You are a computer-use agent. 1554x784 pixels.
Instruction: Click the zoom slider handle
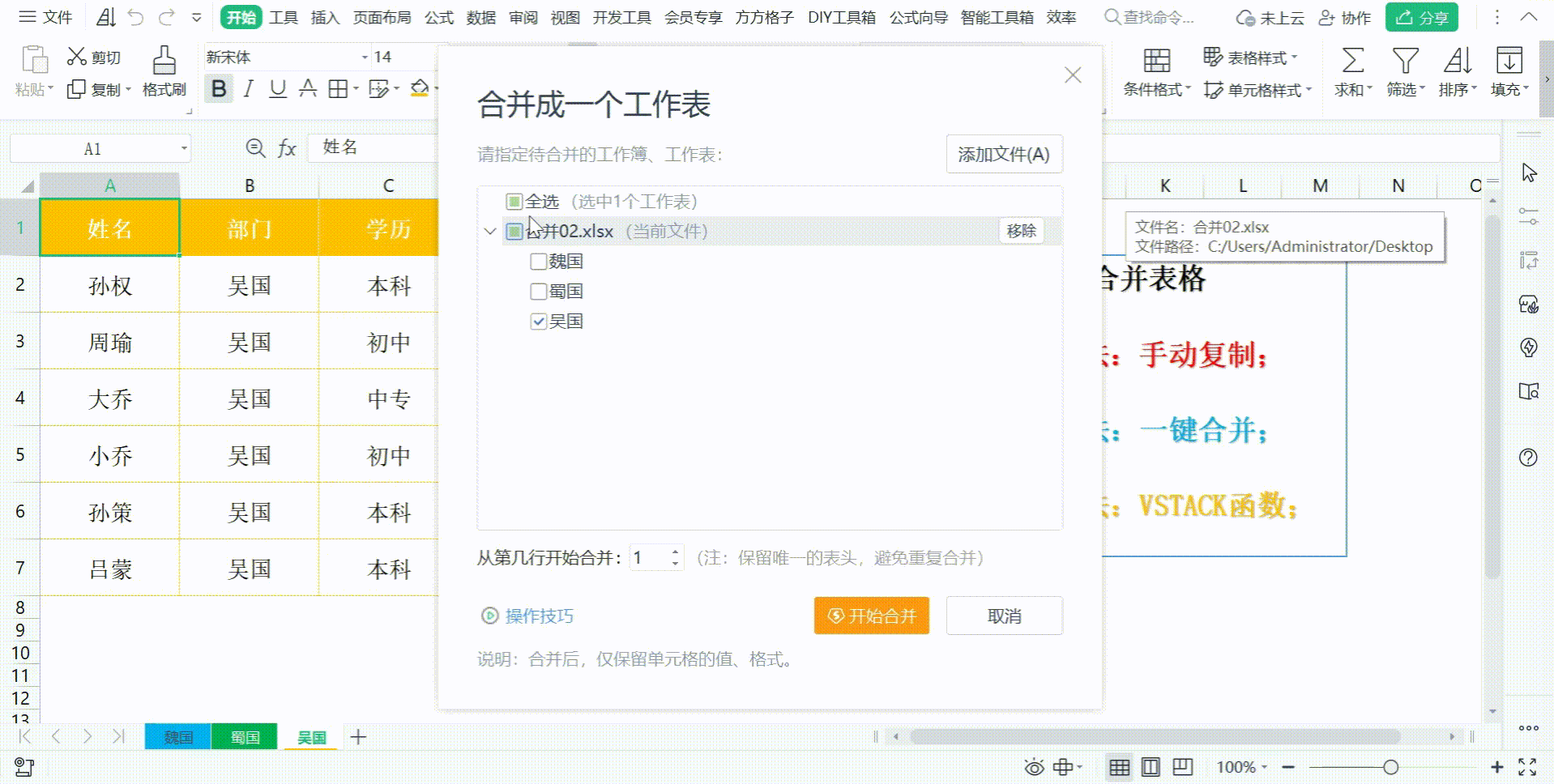pyautogui.click(x=1390, y=767)
